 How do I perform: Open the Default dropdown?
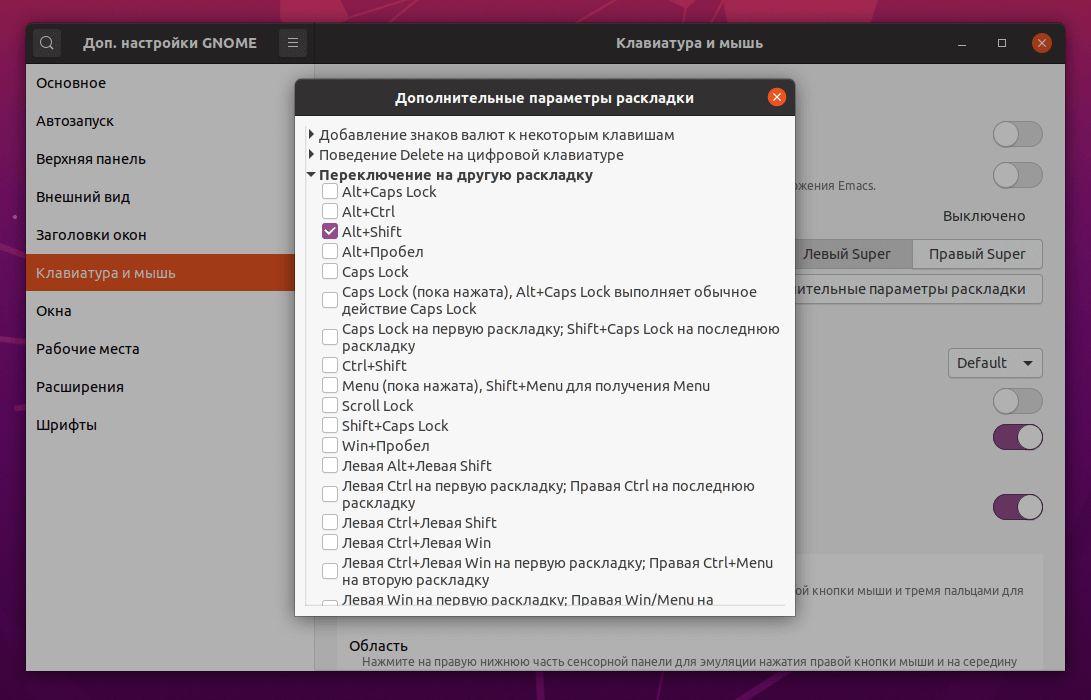[995, 363]
